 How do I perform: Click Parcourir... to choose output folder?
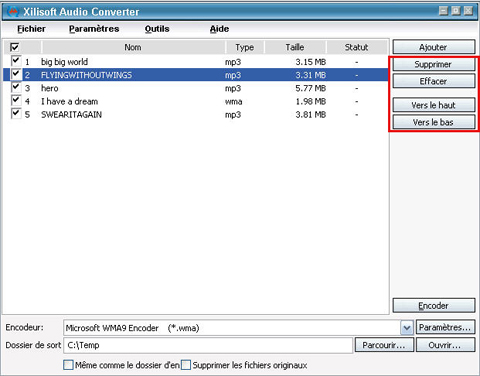(x=384, y=345)
